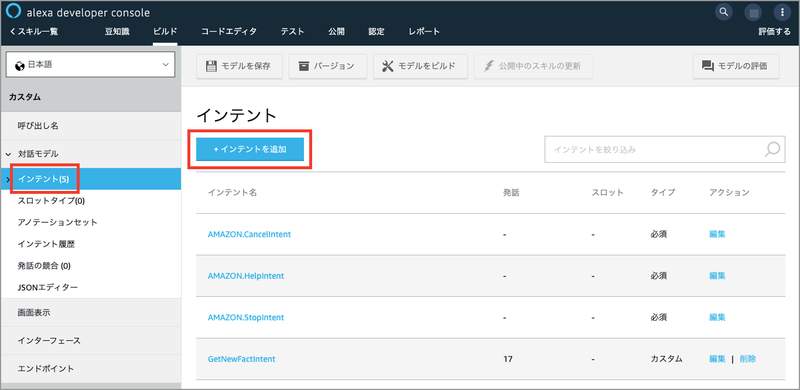The width and height of the screenshot is (800, 390).
Task: Click the スロット column header
Action: click(607, 192)
